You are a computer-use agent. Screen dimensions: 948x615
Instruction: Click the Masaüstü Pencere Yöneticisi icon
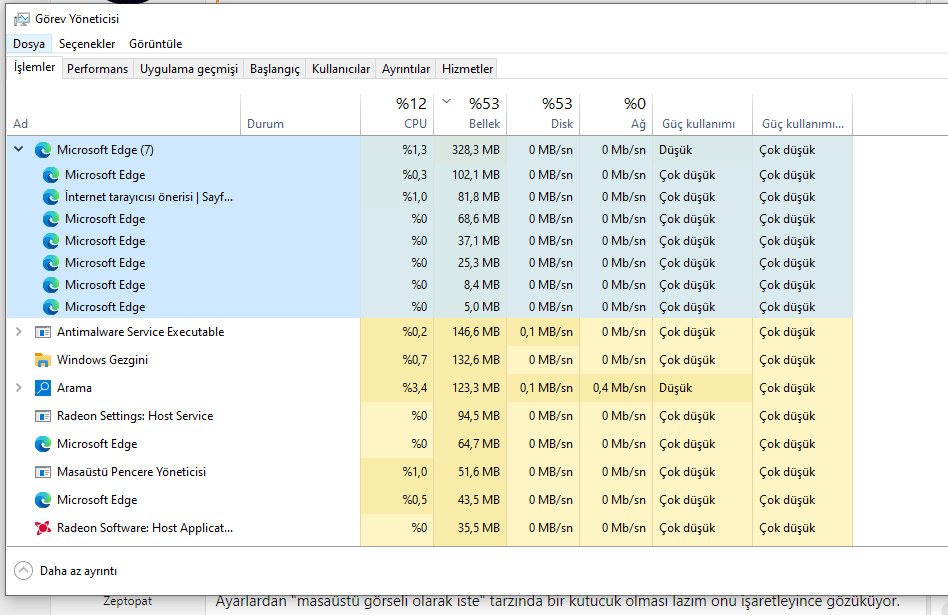[x=43, y=472]
